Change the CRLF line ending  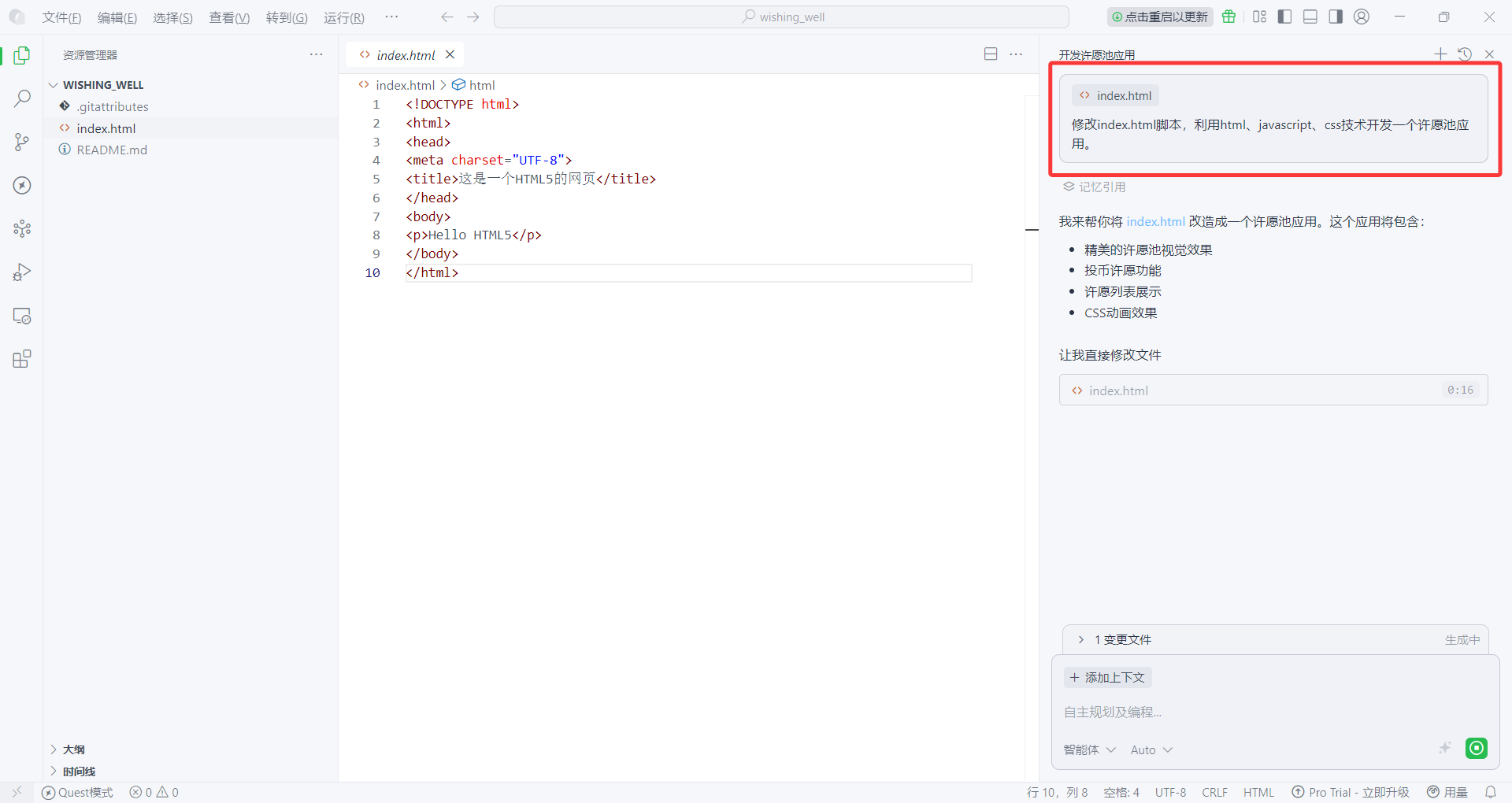click(x=1214, y=792)
